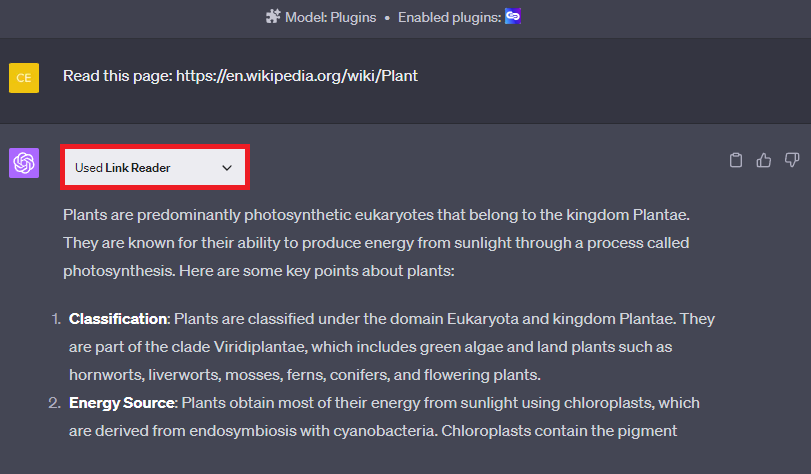This screenshot has height=474, width=811.
Task: Click the yellow CE user avatar
Action: (24, 77)
